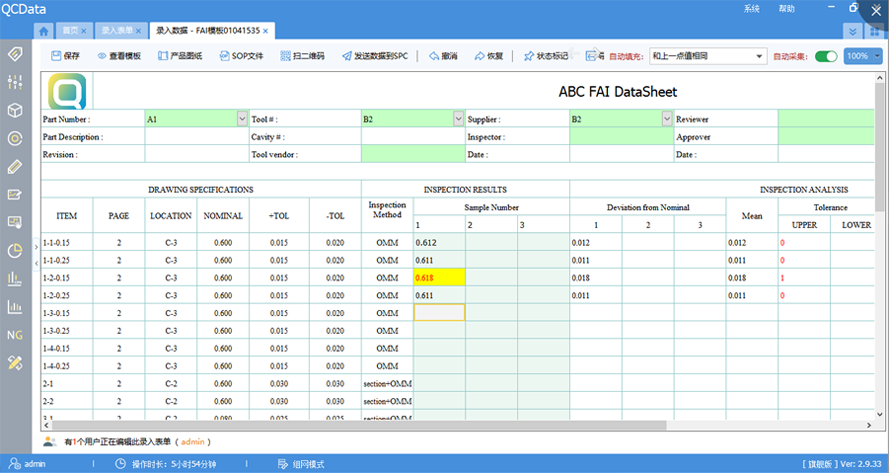Screen dimensions: 890x473
Task: Click the 保存 save button
Action: (x=64, y=56)
